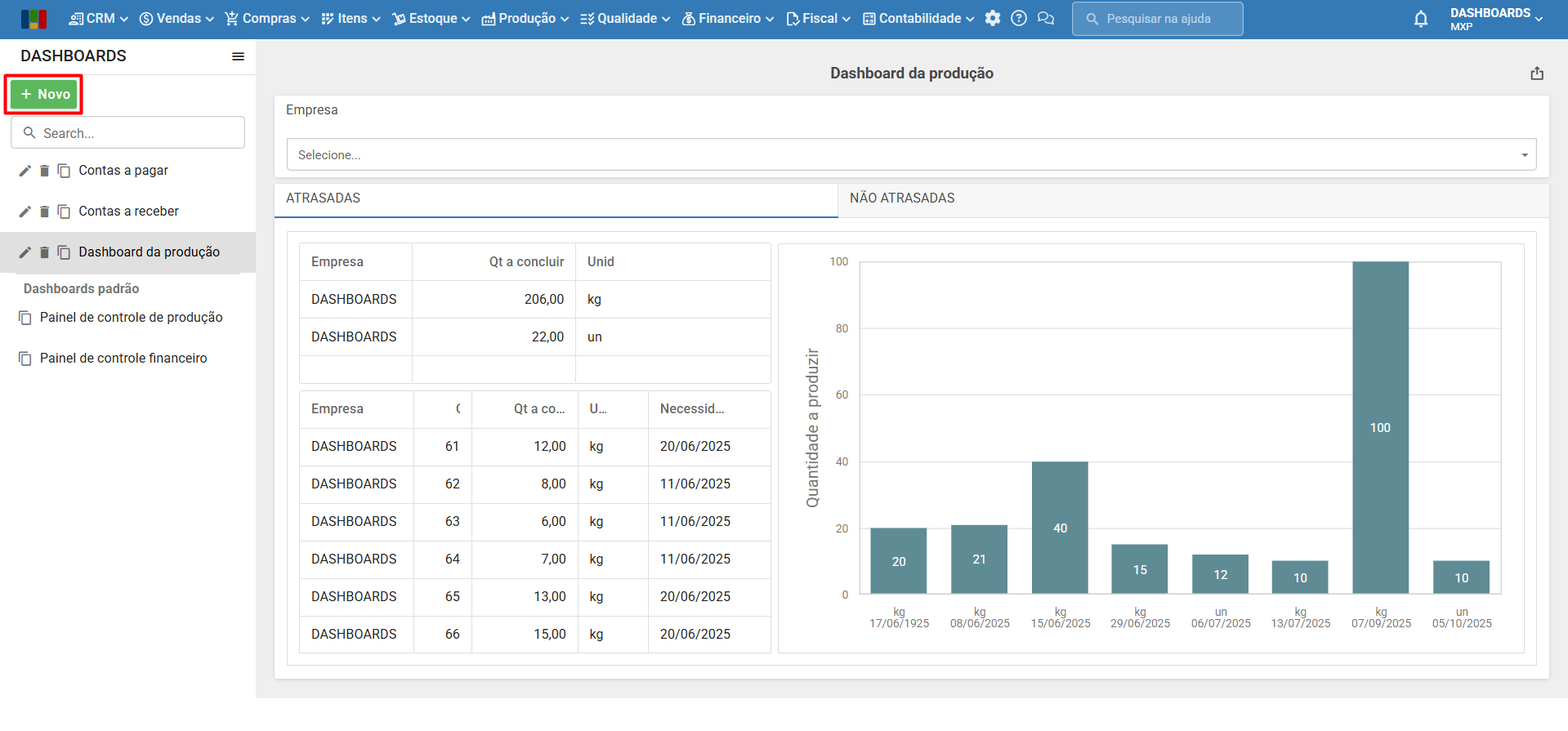Expand the Financeiro menu

pos(728,19)
